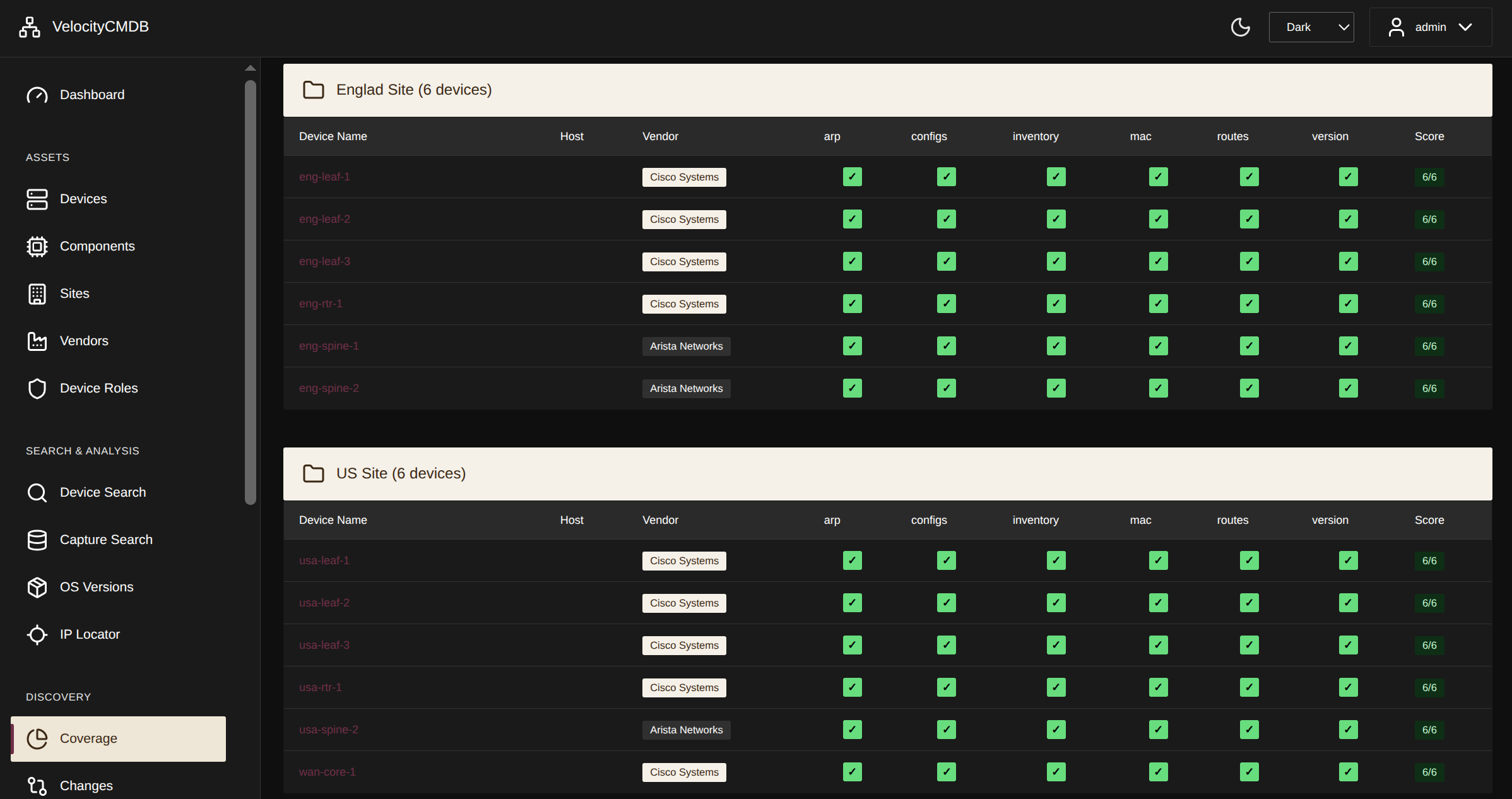The width and height of the screenshot is (1512, 799).
Task: Click configs checkmark for eng-spine-2
Action: [946, 388]
